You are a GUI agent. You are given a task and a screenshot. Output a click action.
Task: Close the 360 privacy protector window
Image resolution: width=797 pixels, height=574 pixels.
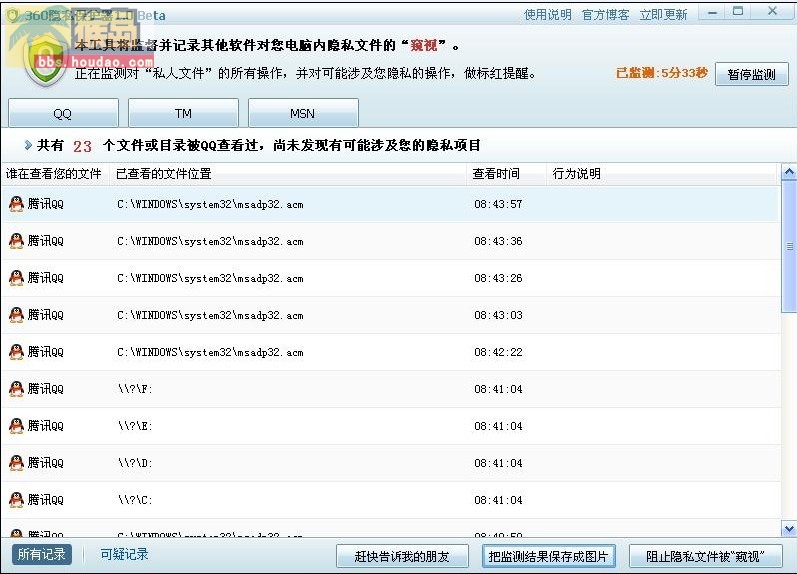(x=772, y=11)
